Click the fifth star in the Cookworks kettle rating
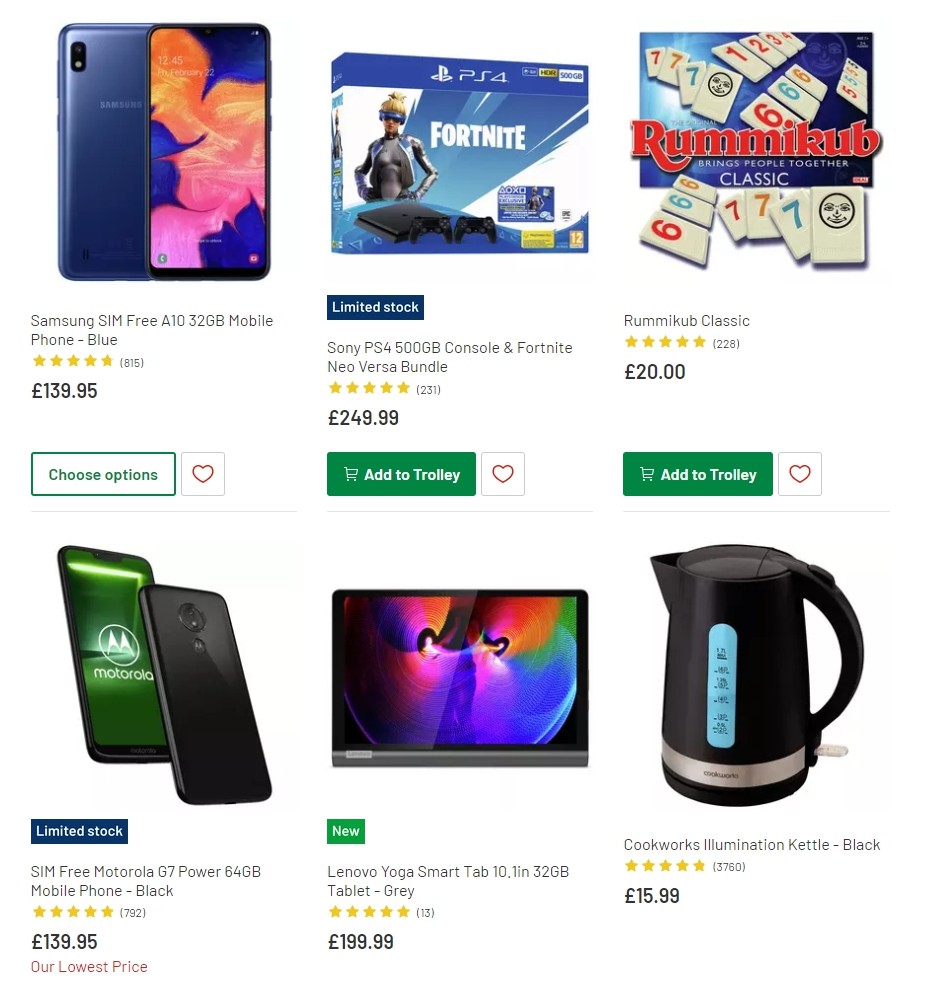Image resolution: width=929 pixels, height=981 pixels. coord(697,867)
